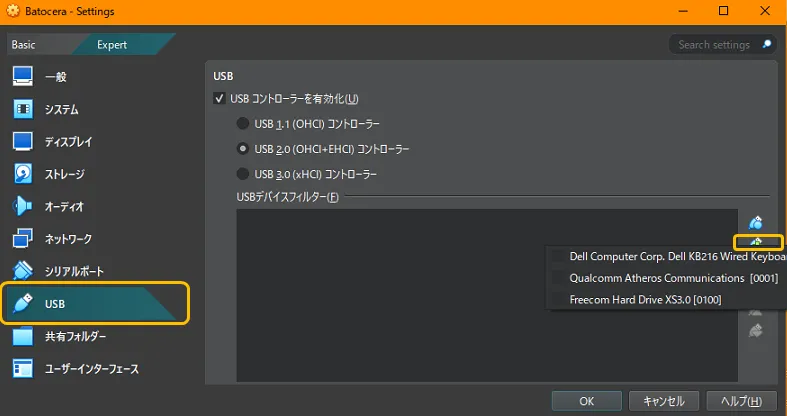Go to the ディスプレイ (Display) settings
The width and height of the screenshot is (787, 416).
coord(67,141)
